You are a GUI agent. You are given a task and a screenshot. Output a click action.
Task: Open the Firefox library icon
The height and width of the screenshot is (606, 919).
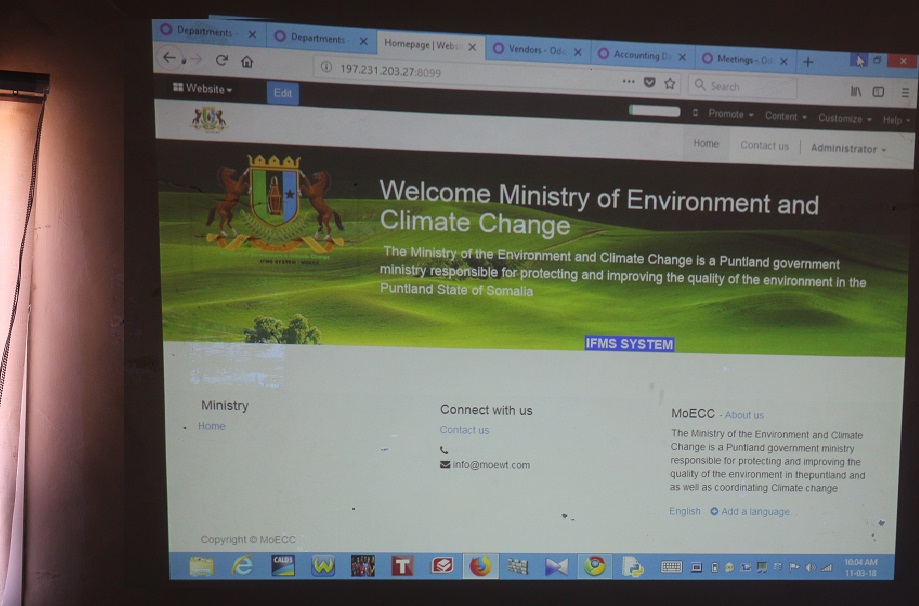pyautogui.click(x=856, y=91)
